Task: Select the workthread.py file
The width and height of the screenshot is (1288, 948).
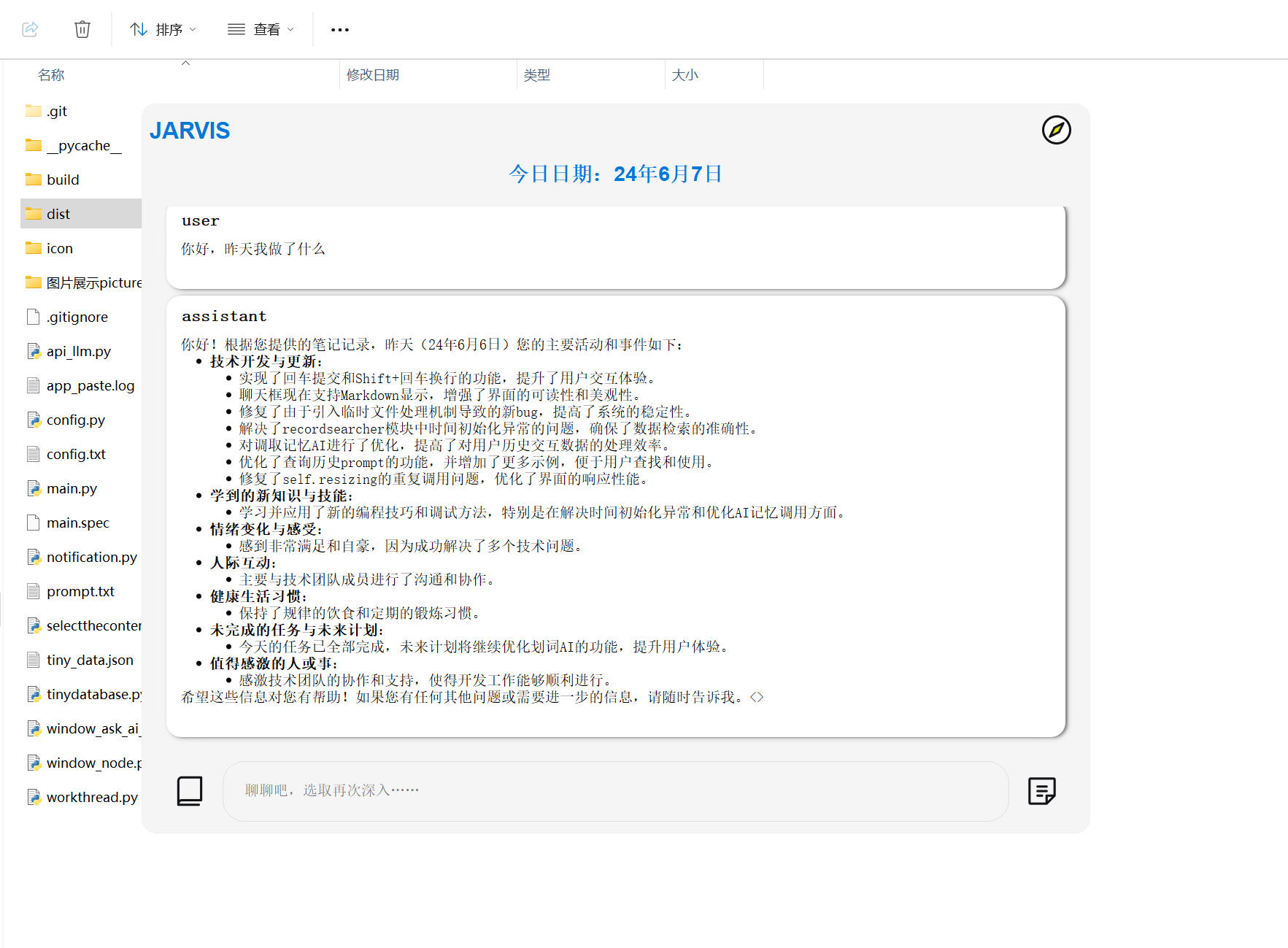Action: click(81, 797)
